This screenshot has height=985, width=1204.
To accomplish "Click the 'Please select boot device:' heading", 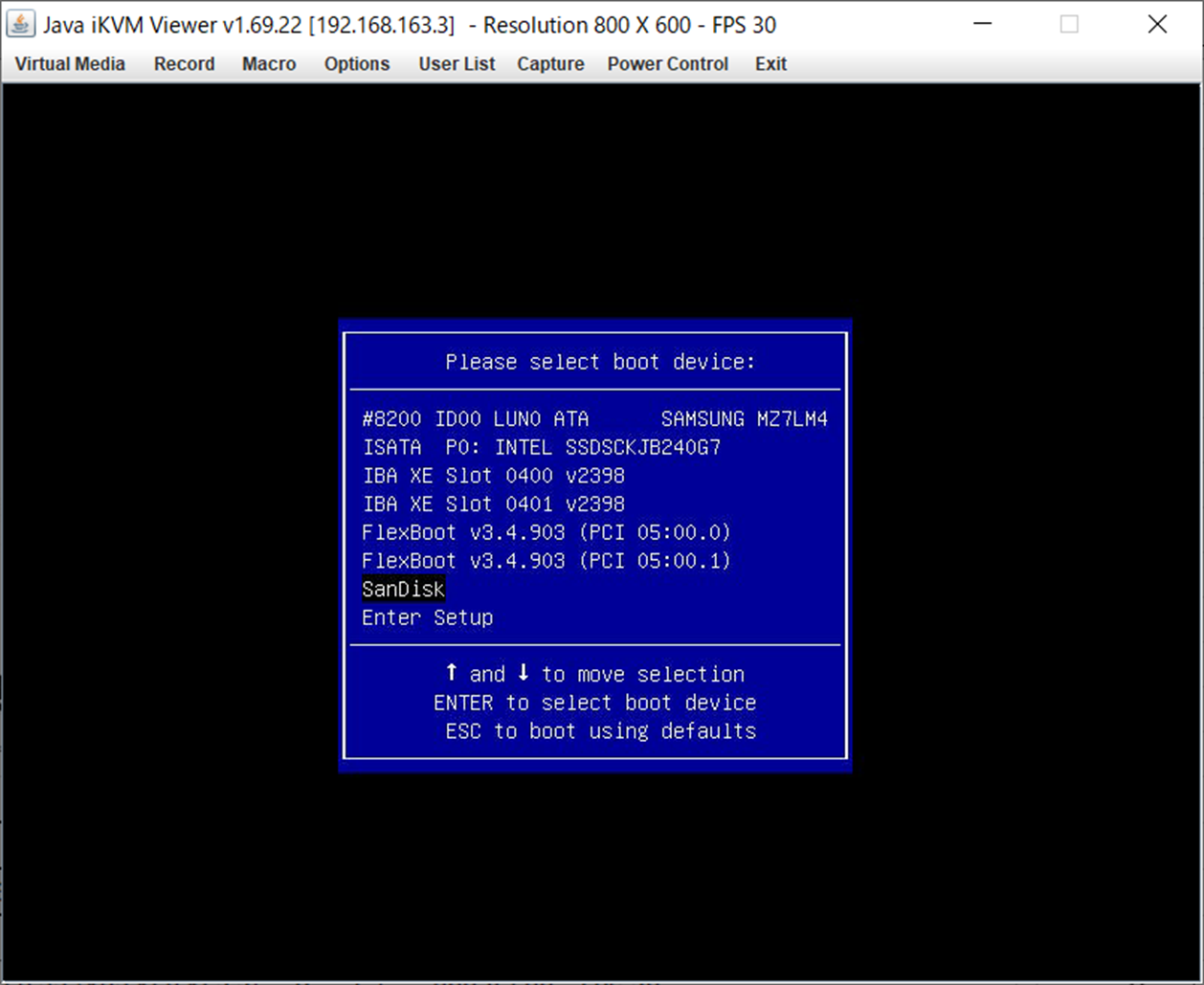I will click(x=600, y=362).
